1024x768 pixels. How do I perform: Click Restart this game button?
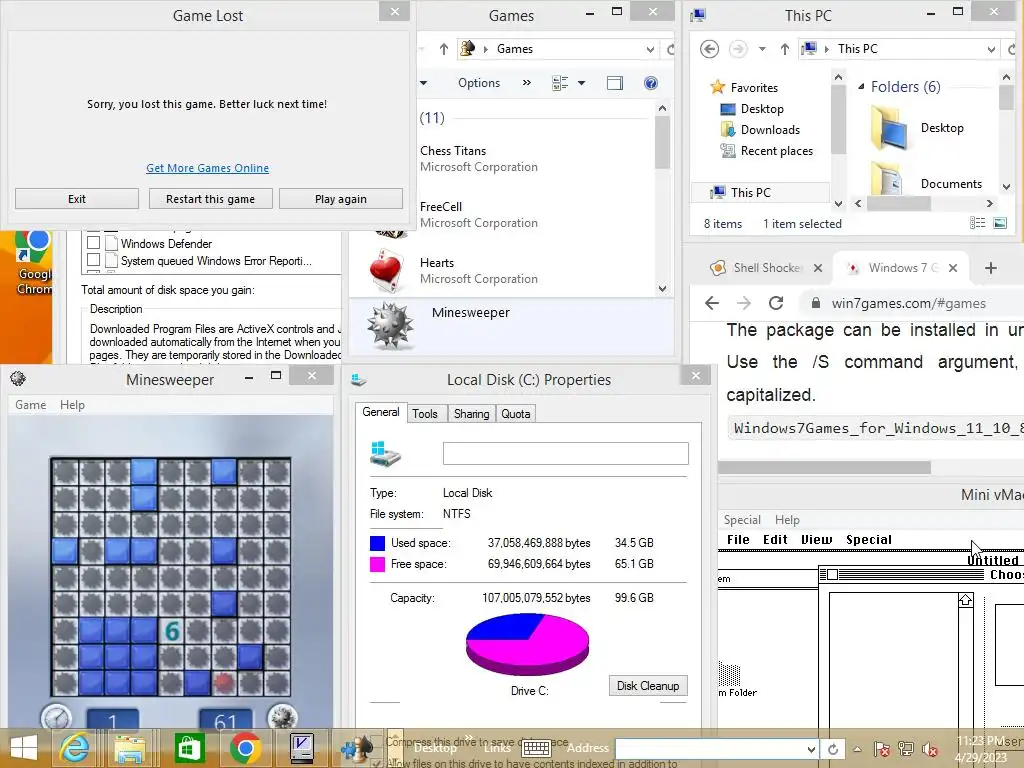click(x=210, y=199)
